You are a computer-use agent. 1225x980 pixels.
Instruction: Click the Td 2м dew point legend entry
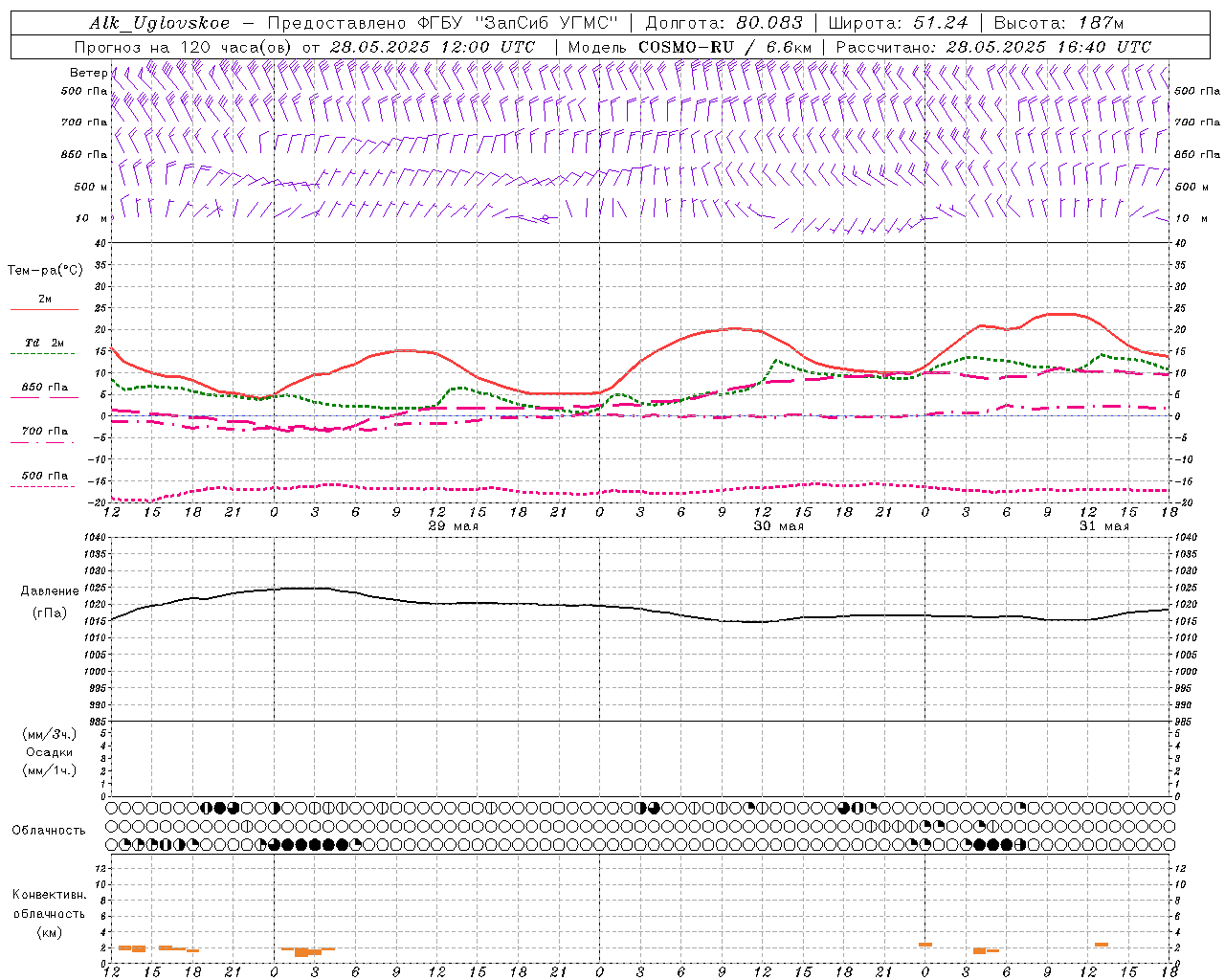[x=45, y=343]
